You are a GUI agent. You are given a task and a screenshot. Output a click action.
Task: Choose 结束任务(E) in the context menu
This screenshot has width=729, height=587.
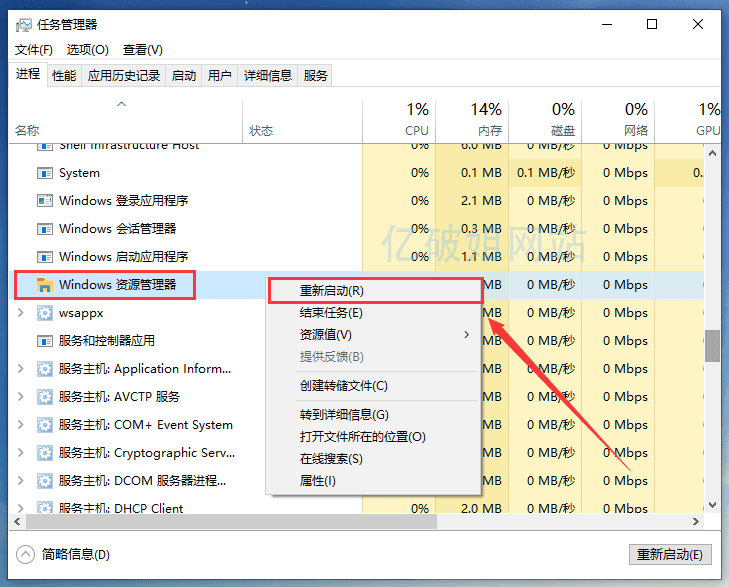coord(375,313)
